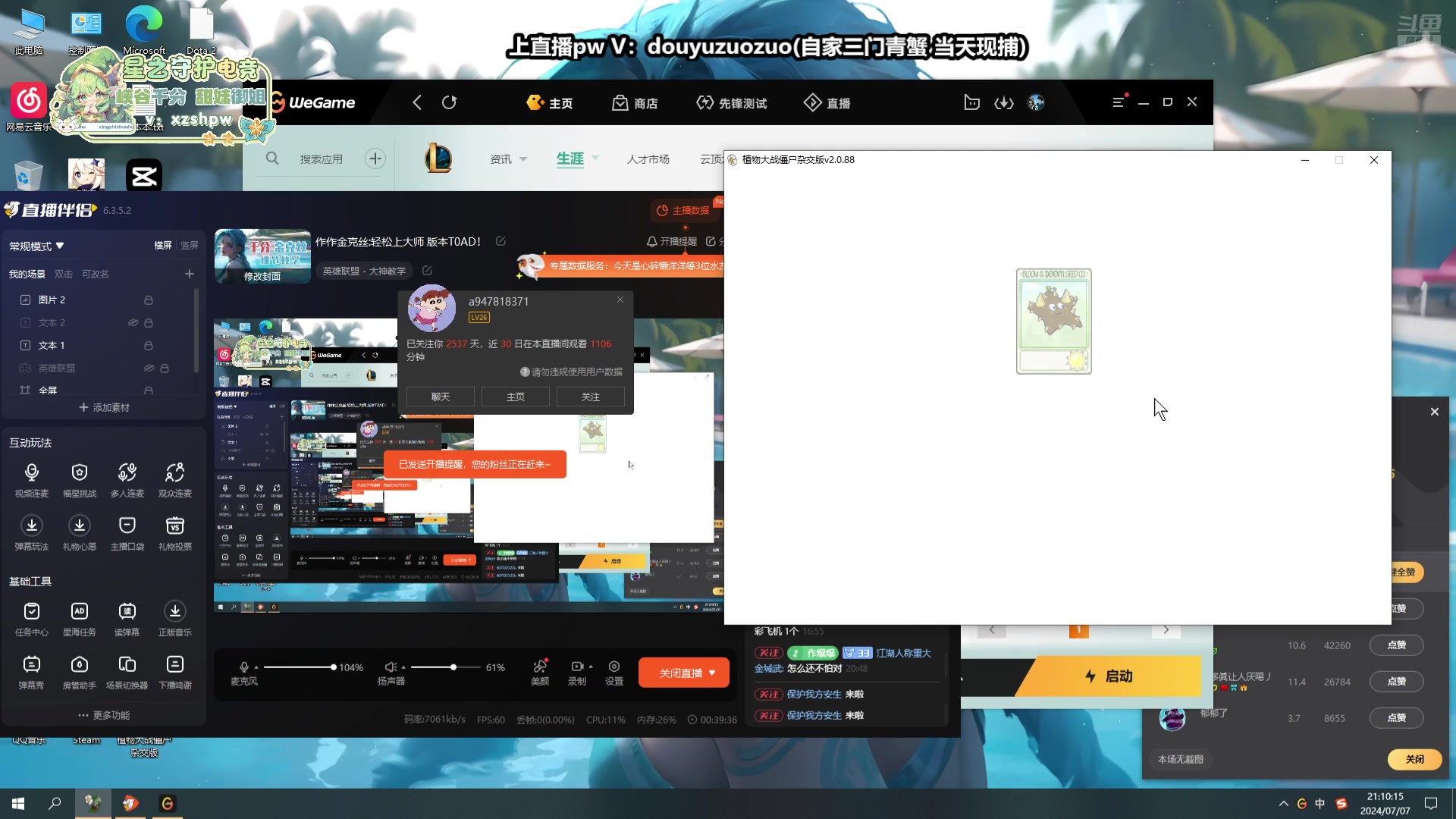Open 观众连麦 feature

[174, 480]
